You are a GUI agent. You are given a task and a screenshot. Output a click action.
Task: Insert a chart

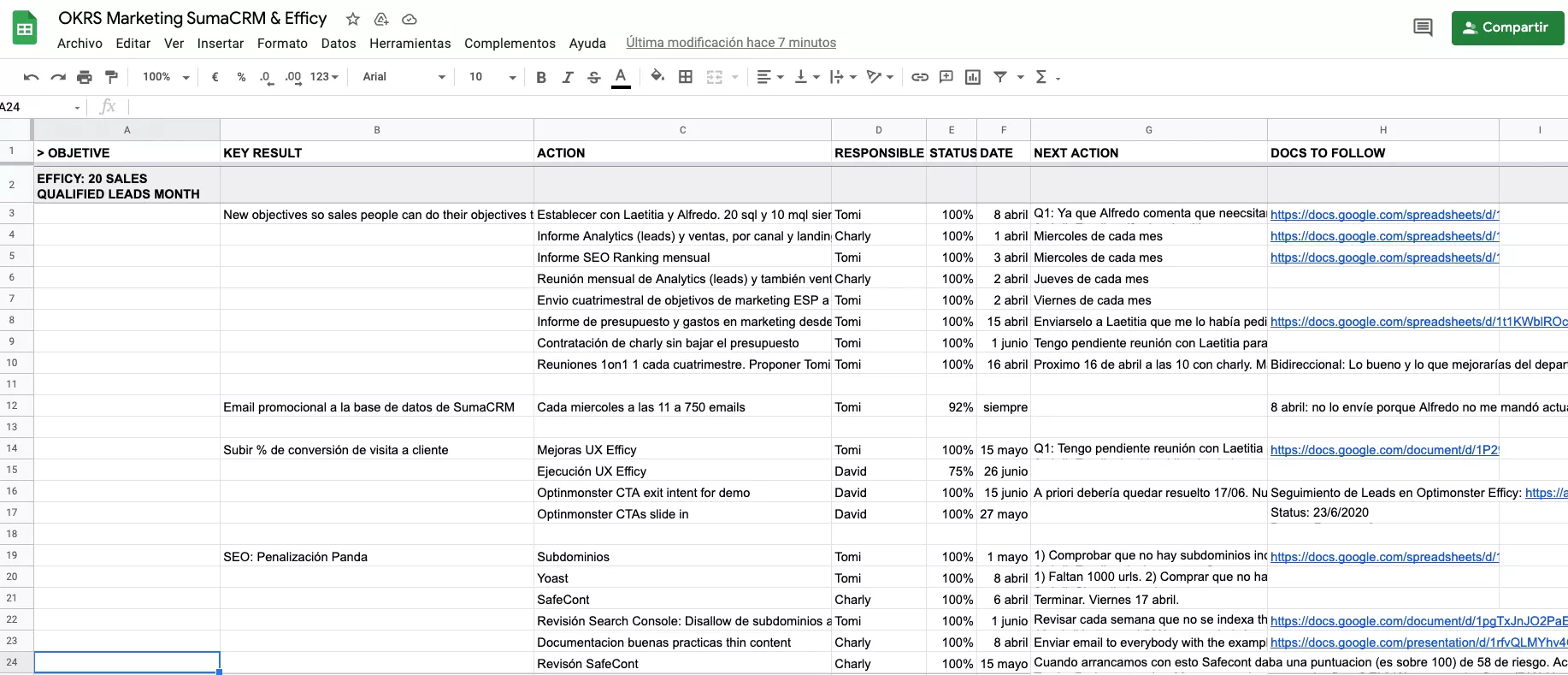(x=973, y=77)
